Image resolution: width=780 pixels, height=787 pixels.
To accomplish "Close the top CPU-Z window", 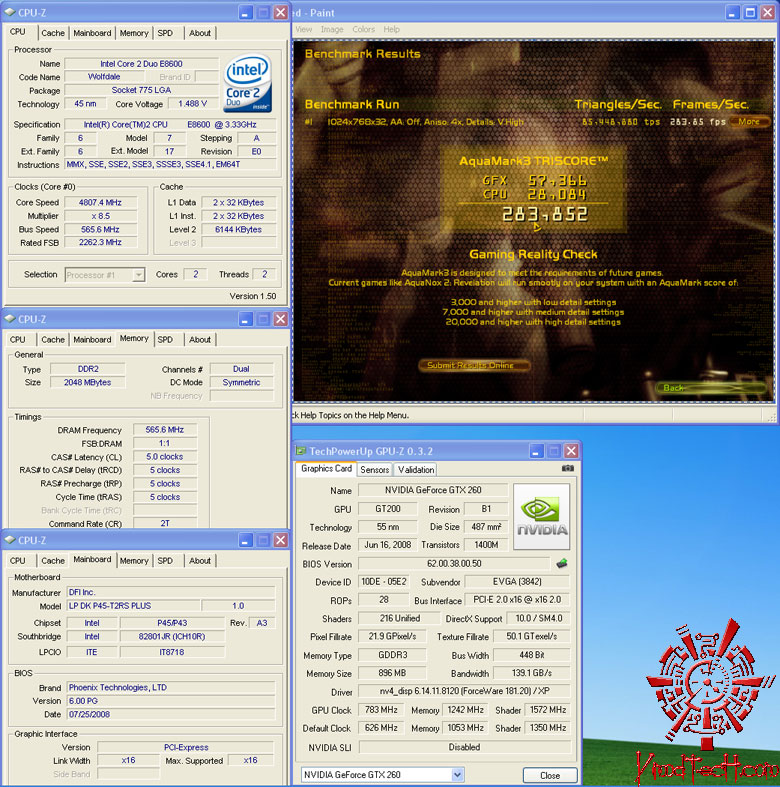I will coord(281,13).
